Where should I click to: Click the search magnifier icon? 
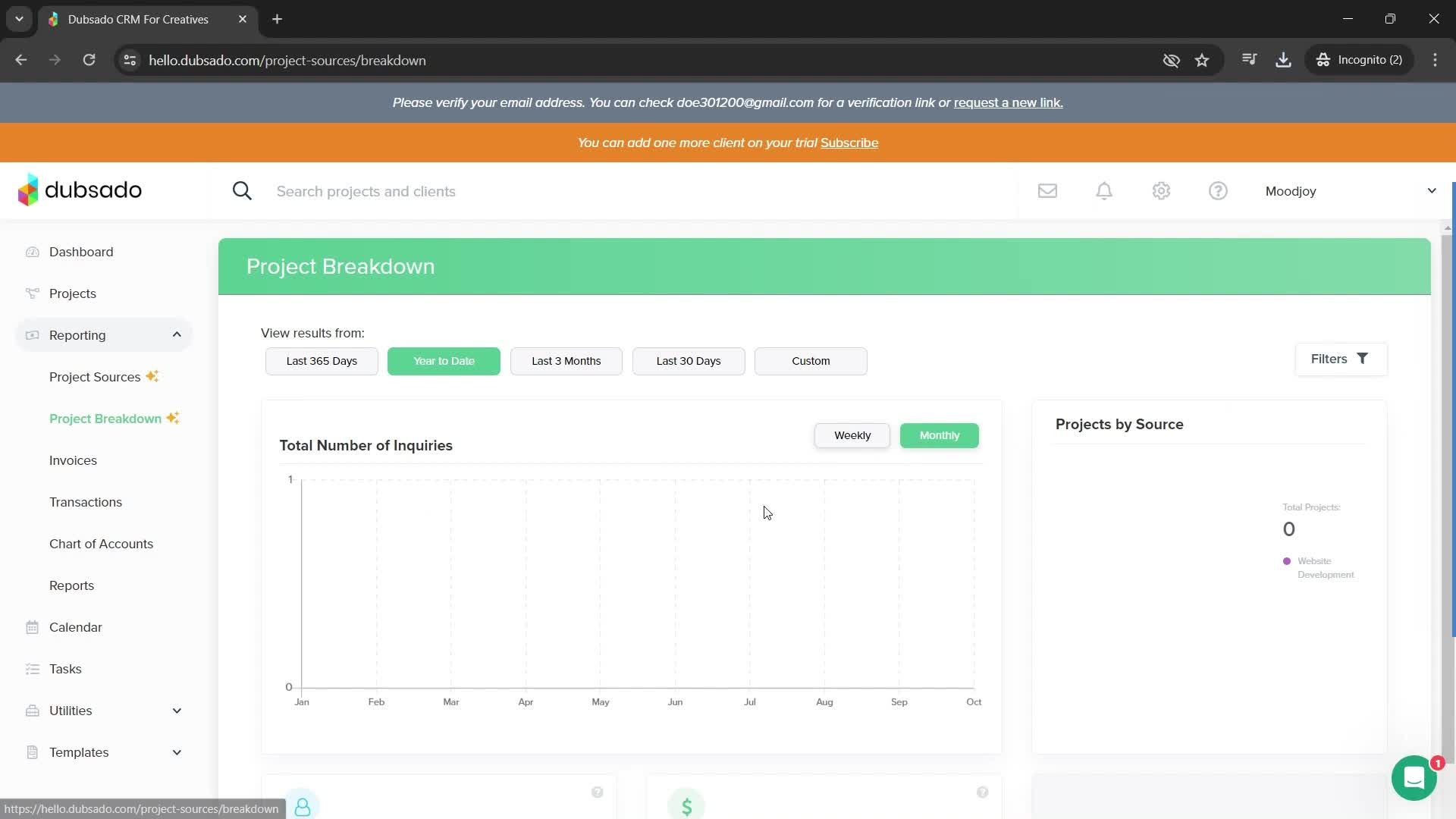tap(242, 191)
